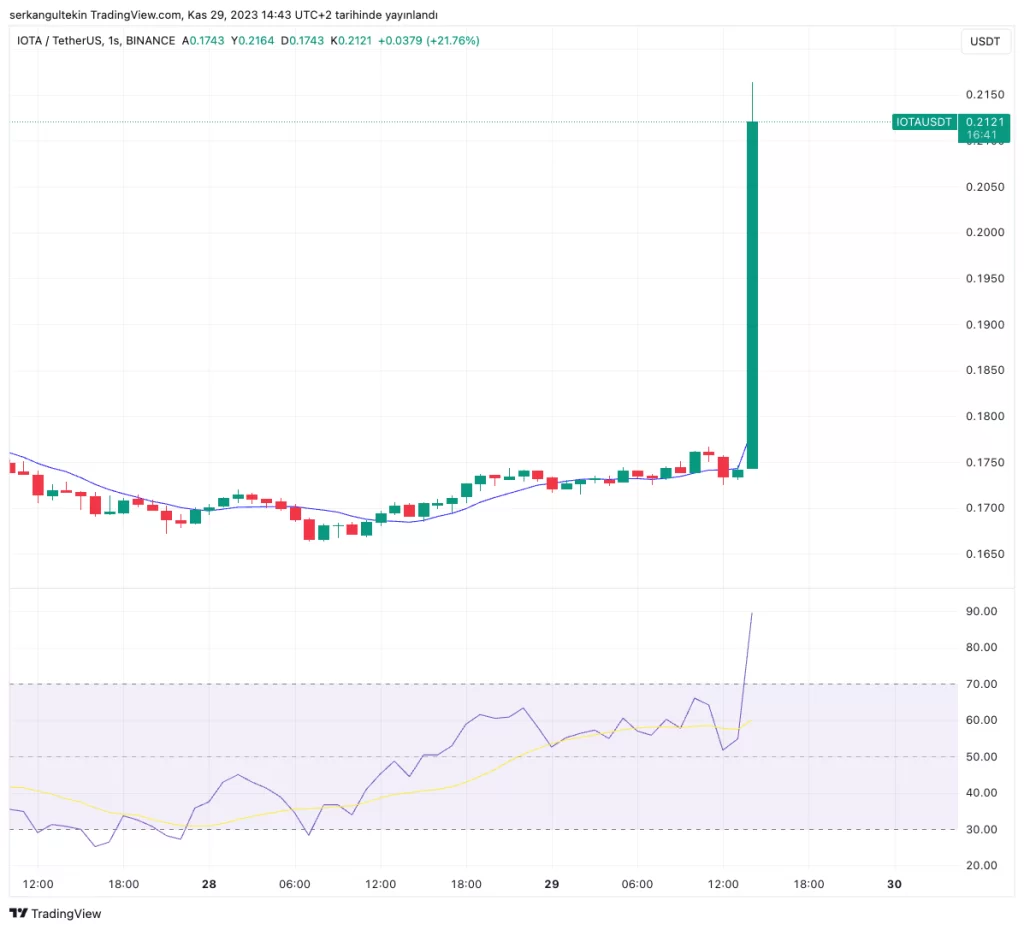The image size is (1024, 930).
Task: Select the 30 date marker on time axis
Action: tap(894, 884)
